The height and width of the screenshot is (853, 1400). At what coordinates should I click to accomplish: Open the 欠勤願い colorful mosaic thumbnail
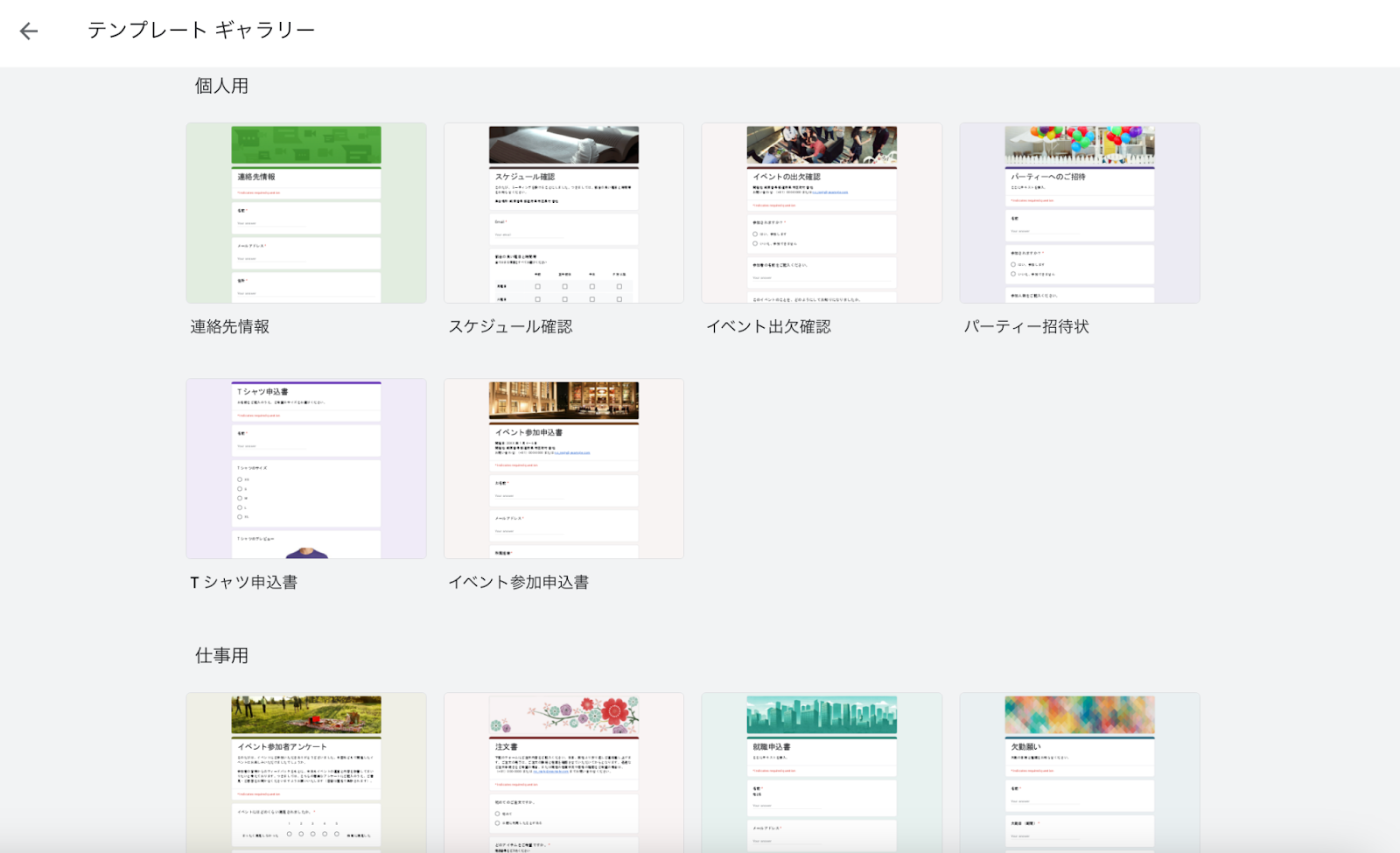pyautogui.click(x=1079, y=773)
